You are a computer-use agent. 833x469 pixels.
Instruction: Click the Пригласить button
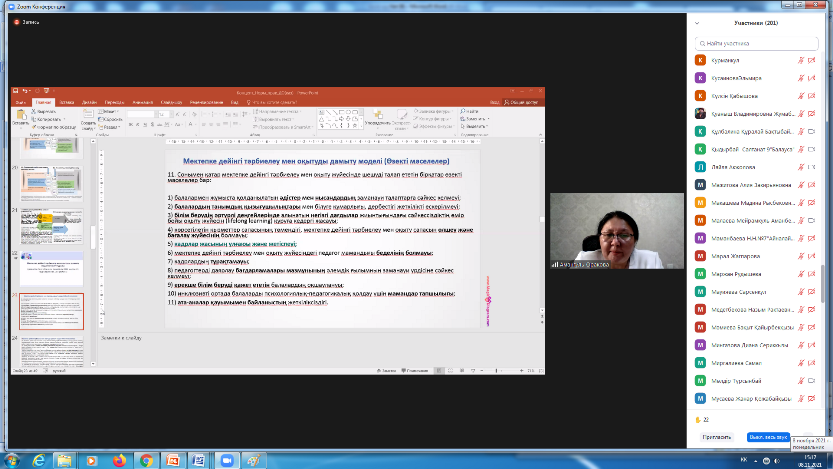pos(716,437)
